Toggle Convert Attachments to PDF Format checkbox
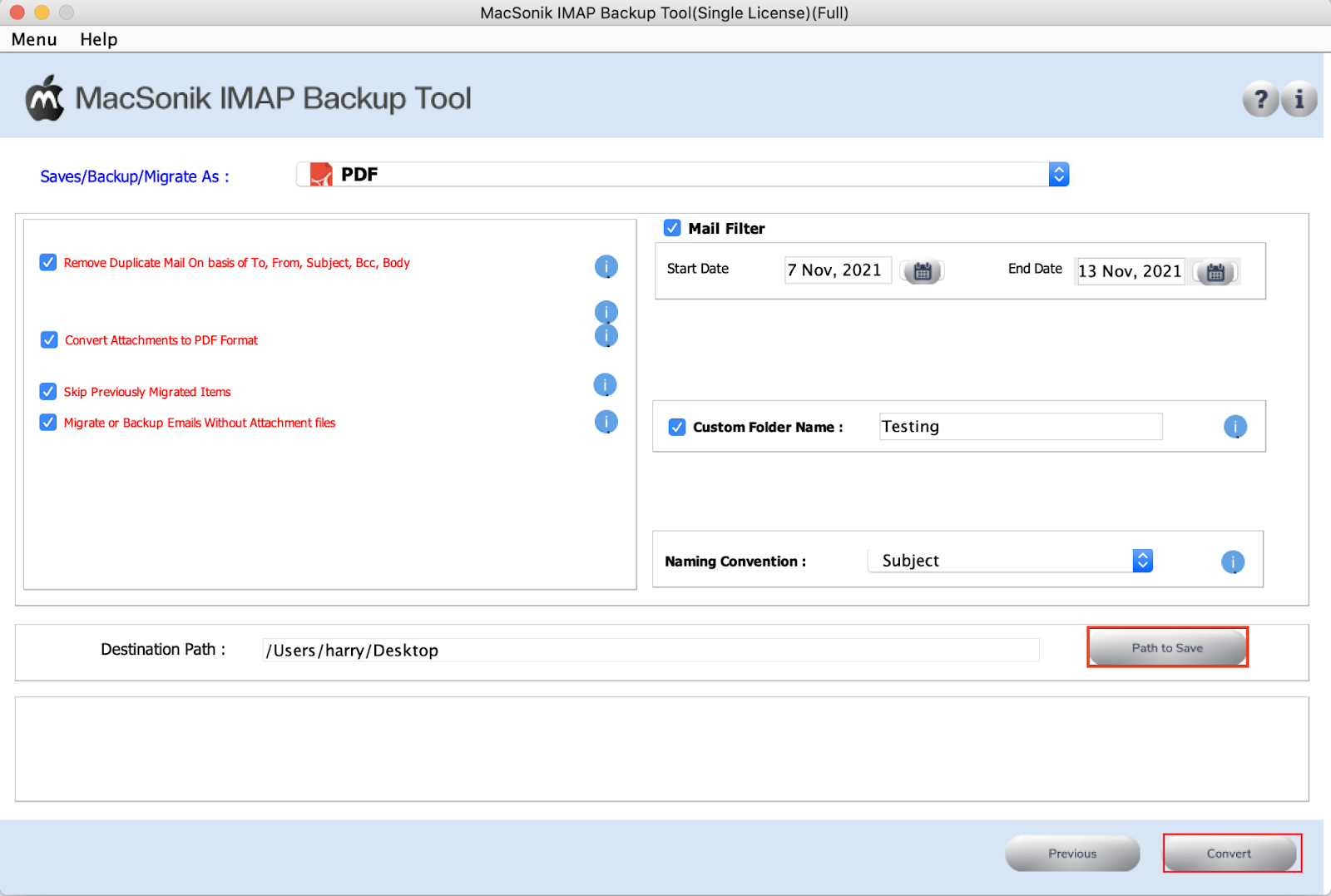The width and height of the screenshot is (1331, 896). 49,339
